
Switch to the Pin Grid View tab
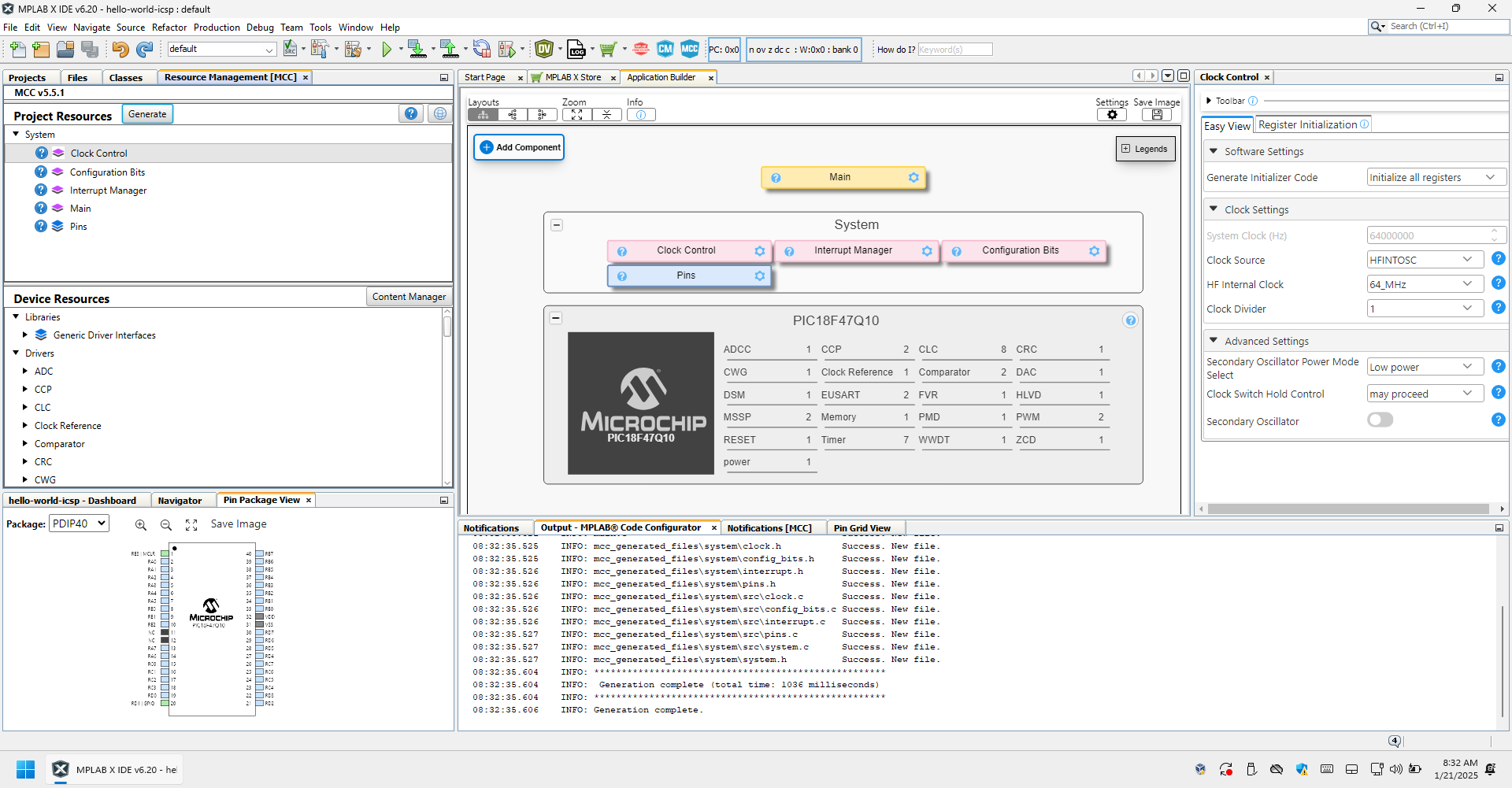[x=862, y=528]
